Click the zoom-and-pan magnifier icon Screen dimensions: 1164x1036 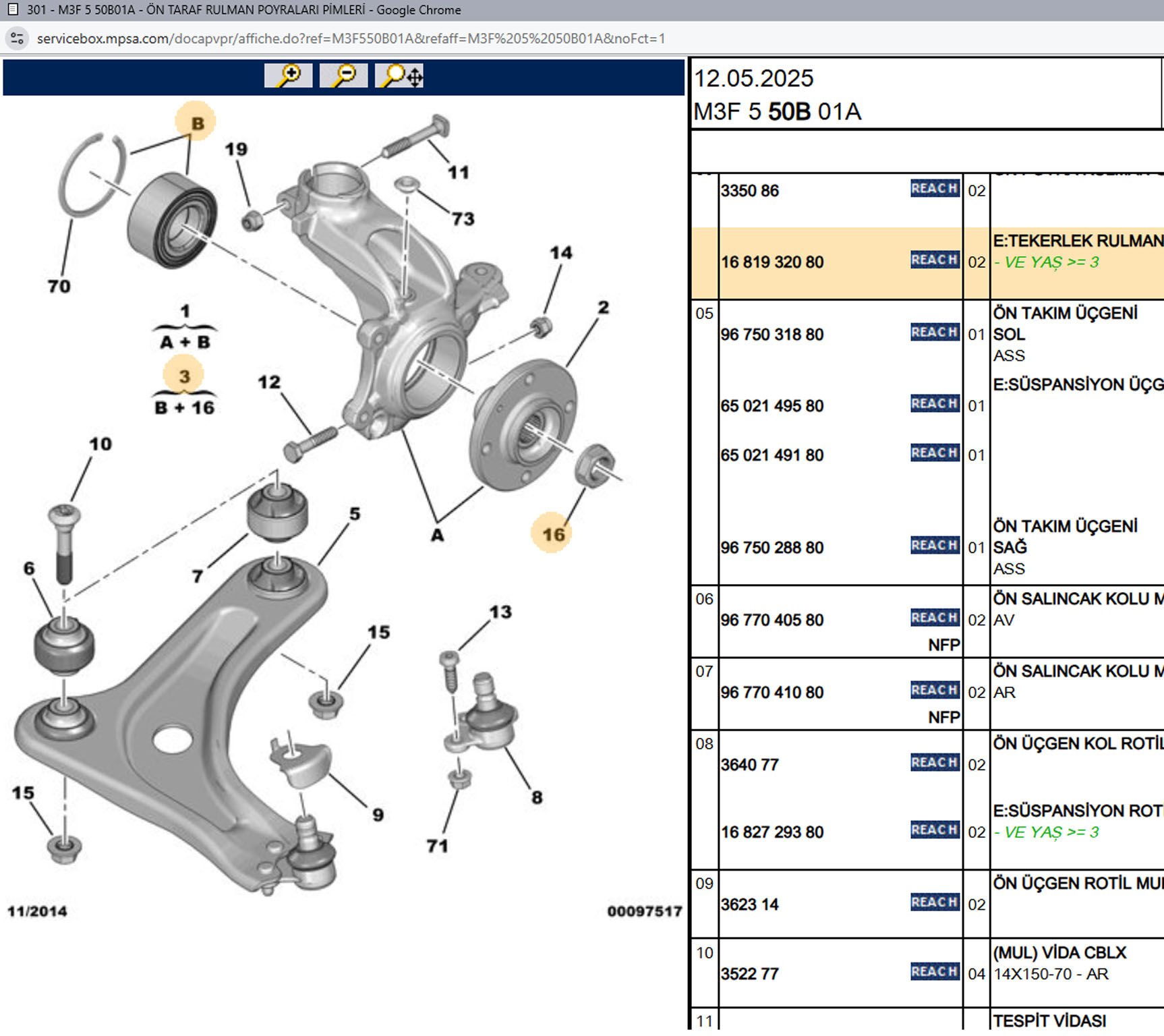(x=400, y=76)
